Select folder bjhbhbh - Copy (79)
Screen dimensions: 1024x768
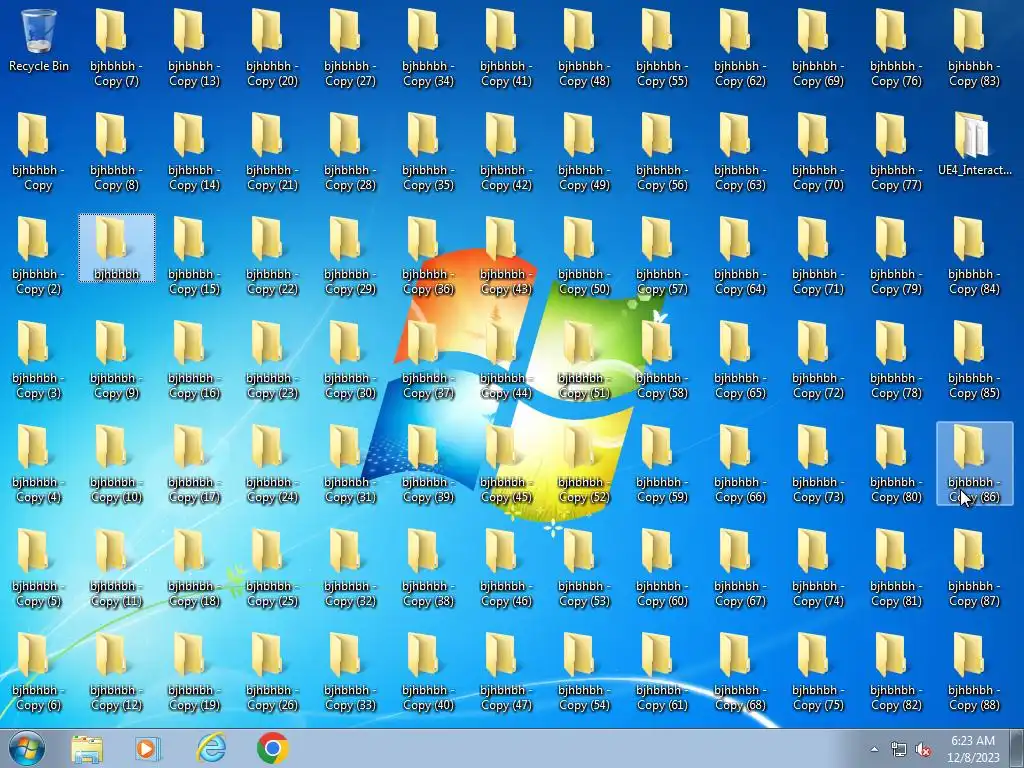coord(896,256)
